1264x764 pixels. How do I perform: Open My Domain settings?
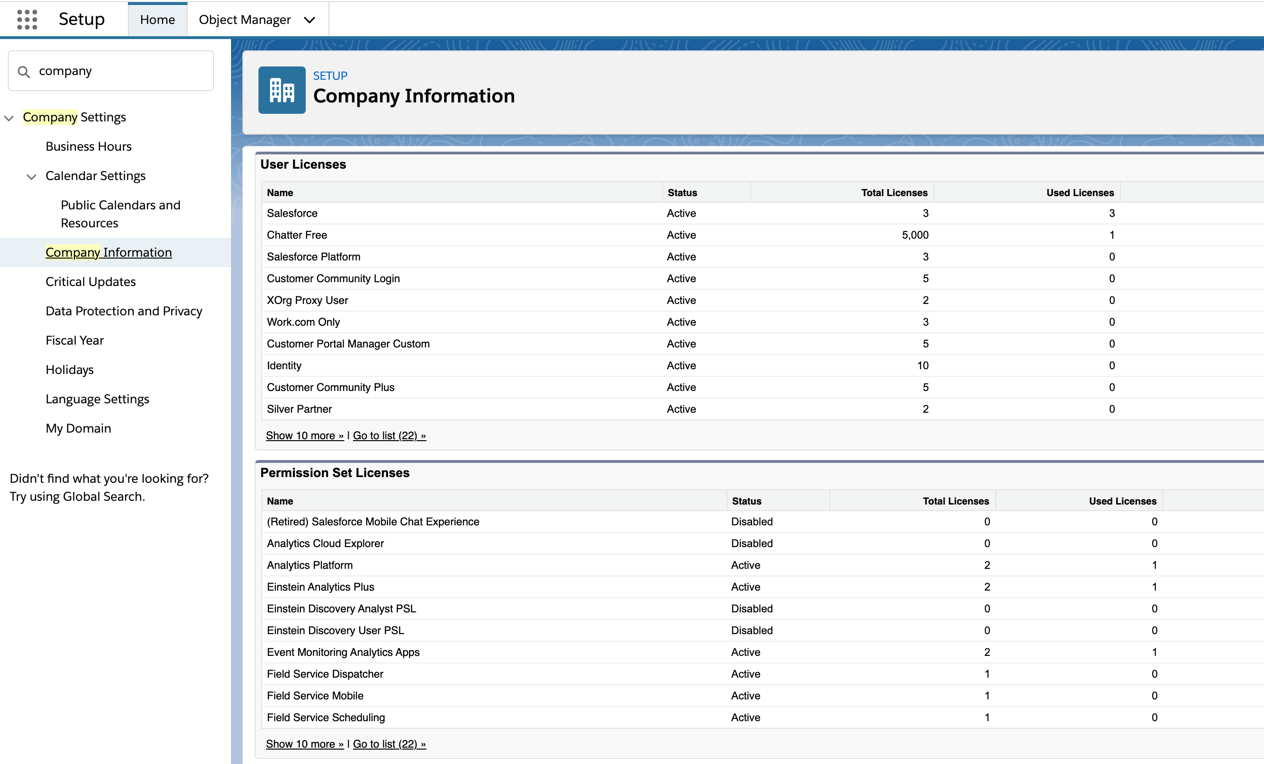[78, 428]
